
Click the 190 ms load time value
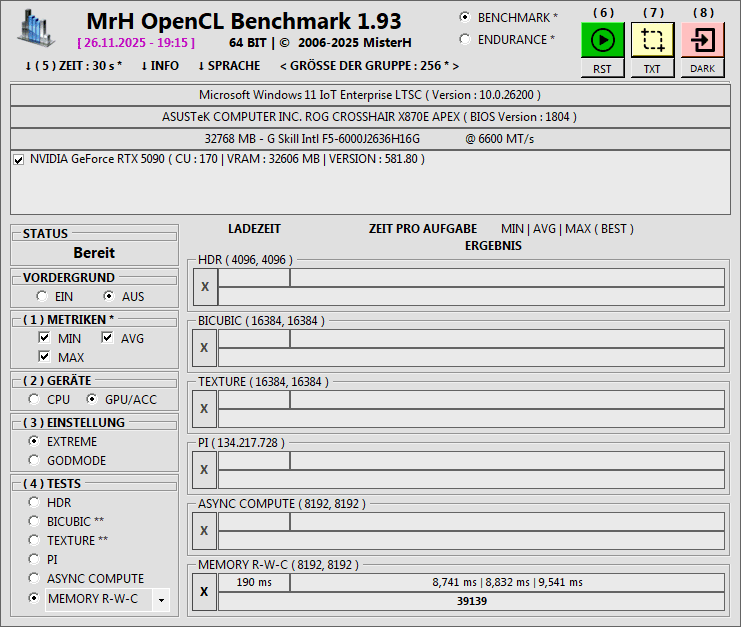tap(254, 582)
